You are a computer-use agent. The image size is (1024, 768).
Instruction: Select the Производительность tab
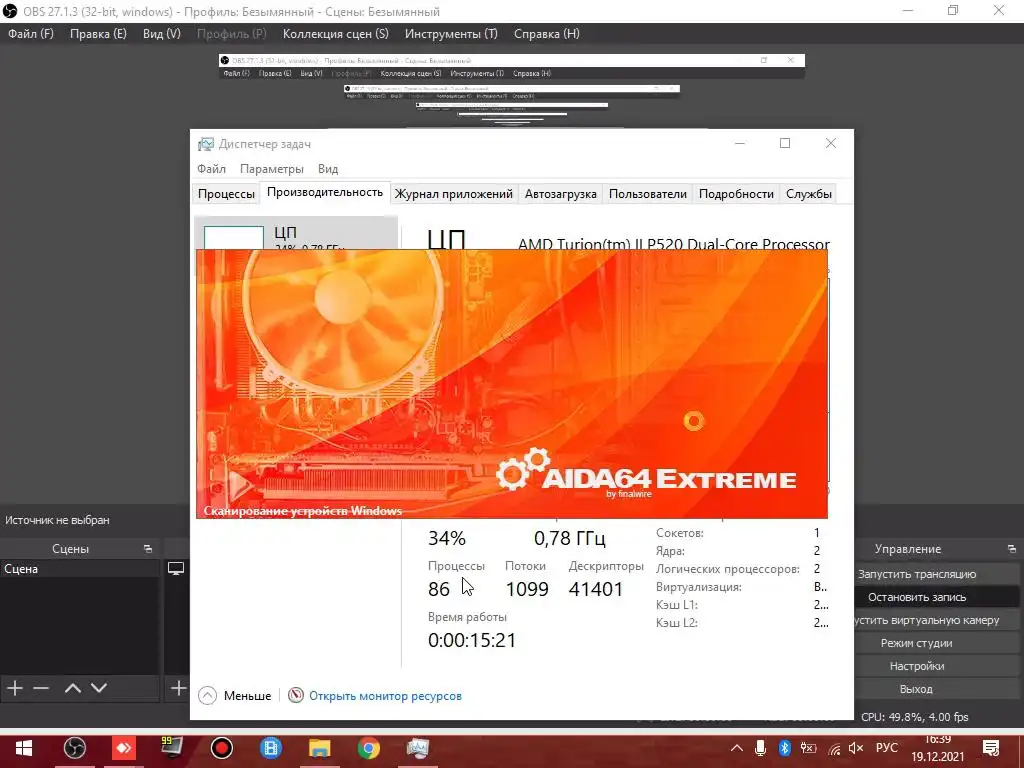[x=325, y=193]
